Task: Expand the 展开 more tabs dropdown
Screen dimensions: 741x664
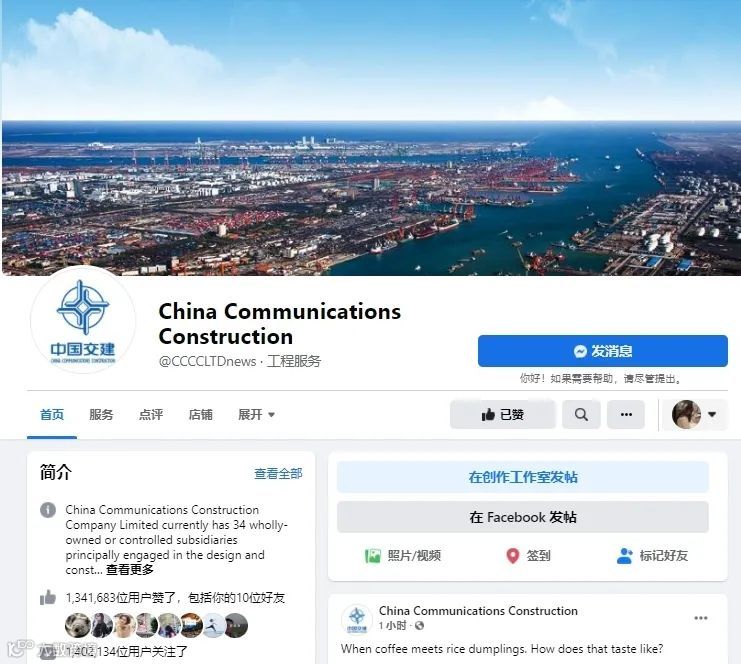Action: 257,414
